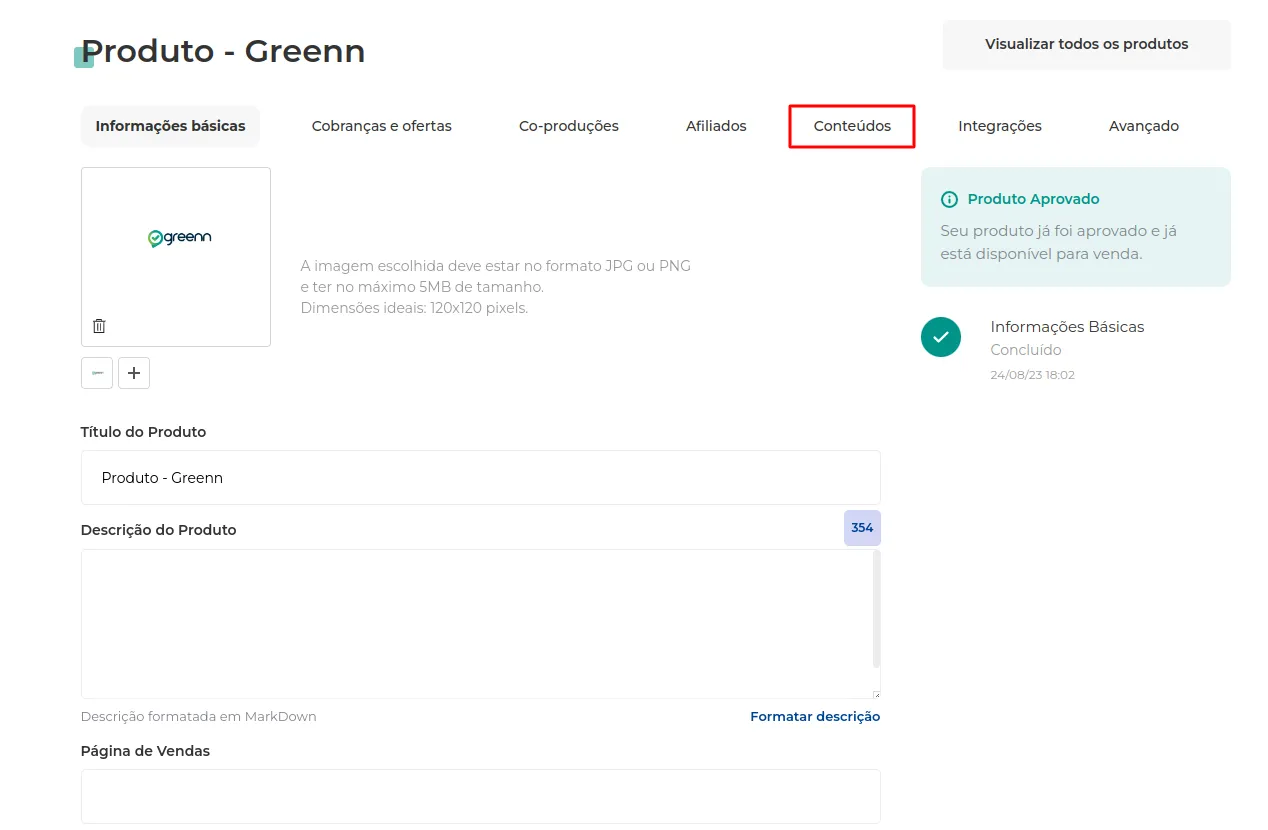
Task: Click the Greenn logo product image
Action: pos(180,238)
